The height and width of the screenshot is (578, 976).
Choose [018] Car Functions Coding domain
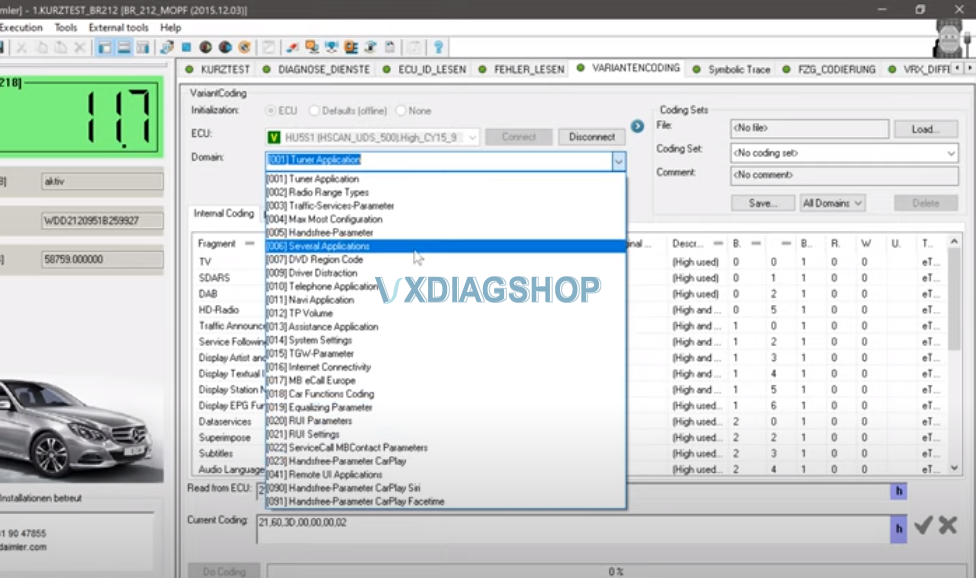click(445, 394)
